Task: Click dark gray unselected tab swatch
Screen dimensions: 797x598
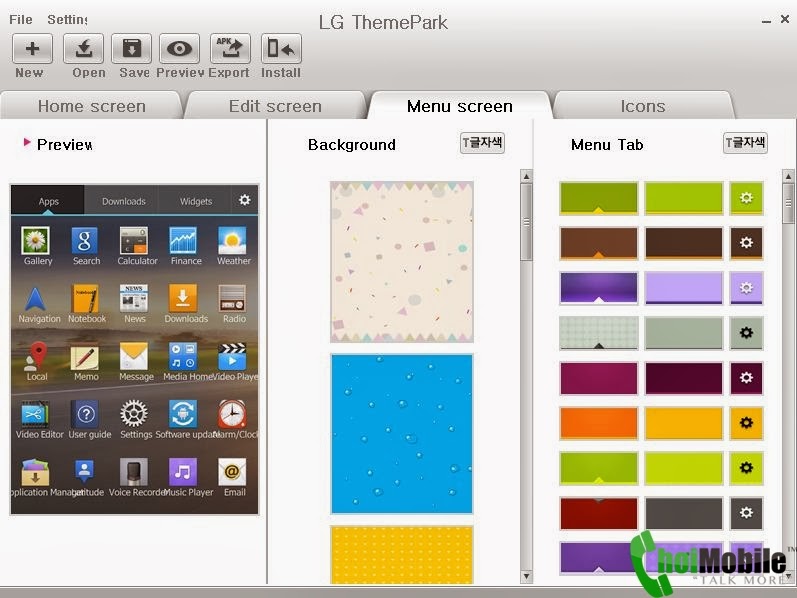Action: point(684,513)
